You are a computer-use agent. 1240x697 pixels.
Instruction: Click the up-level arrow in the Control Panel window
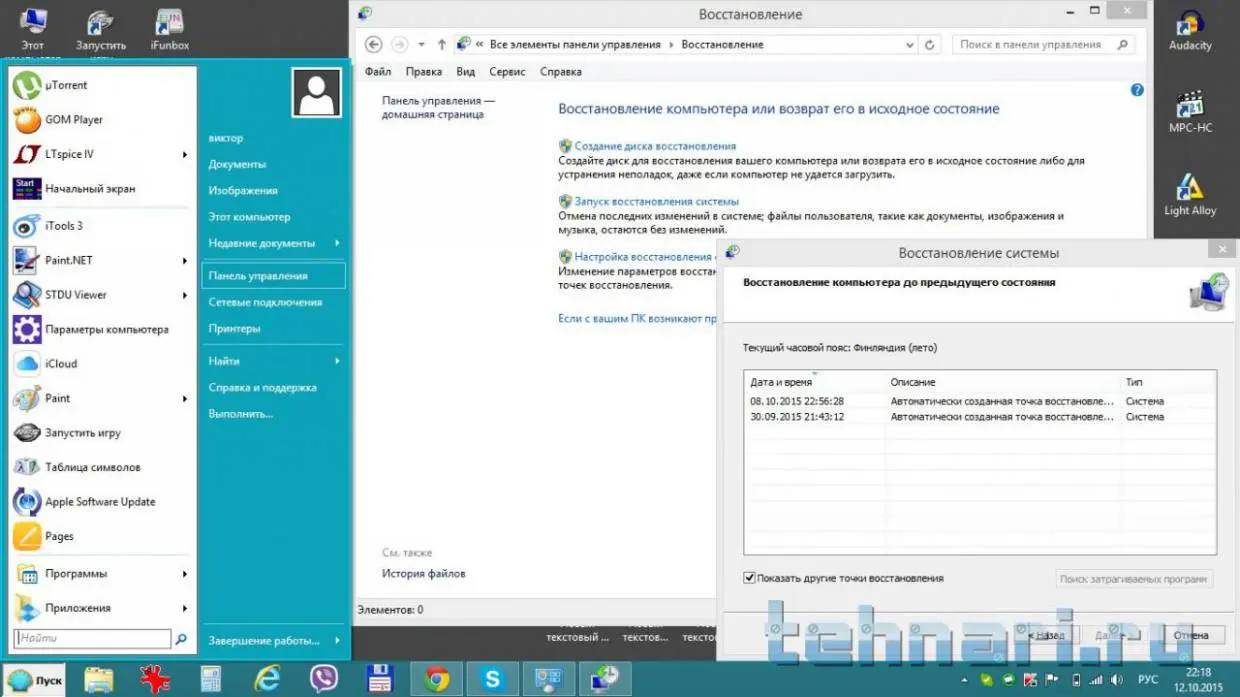pos(442,44)
